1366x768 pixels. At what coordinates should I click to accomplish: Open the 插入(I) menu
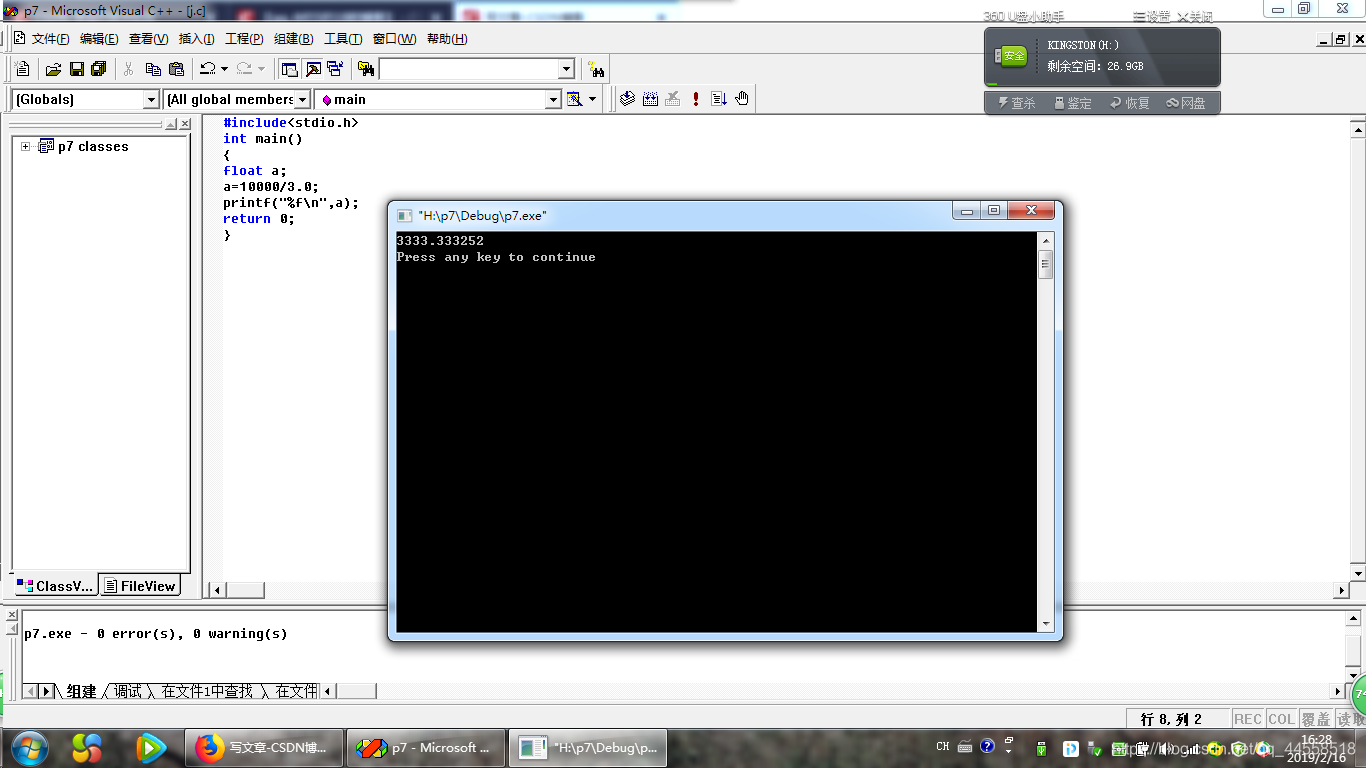[196, 39]
